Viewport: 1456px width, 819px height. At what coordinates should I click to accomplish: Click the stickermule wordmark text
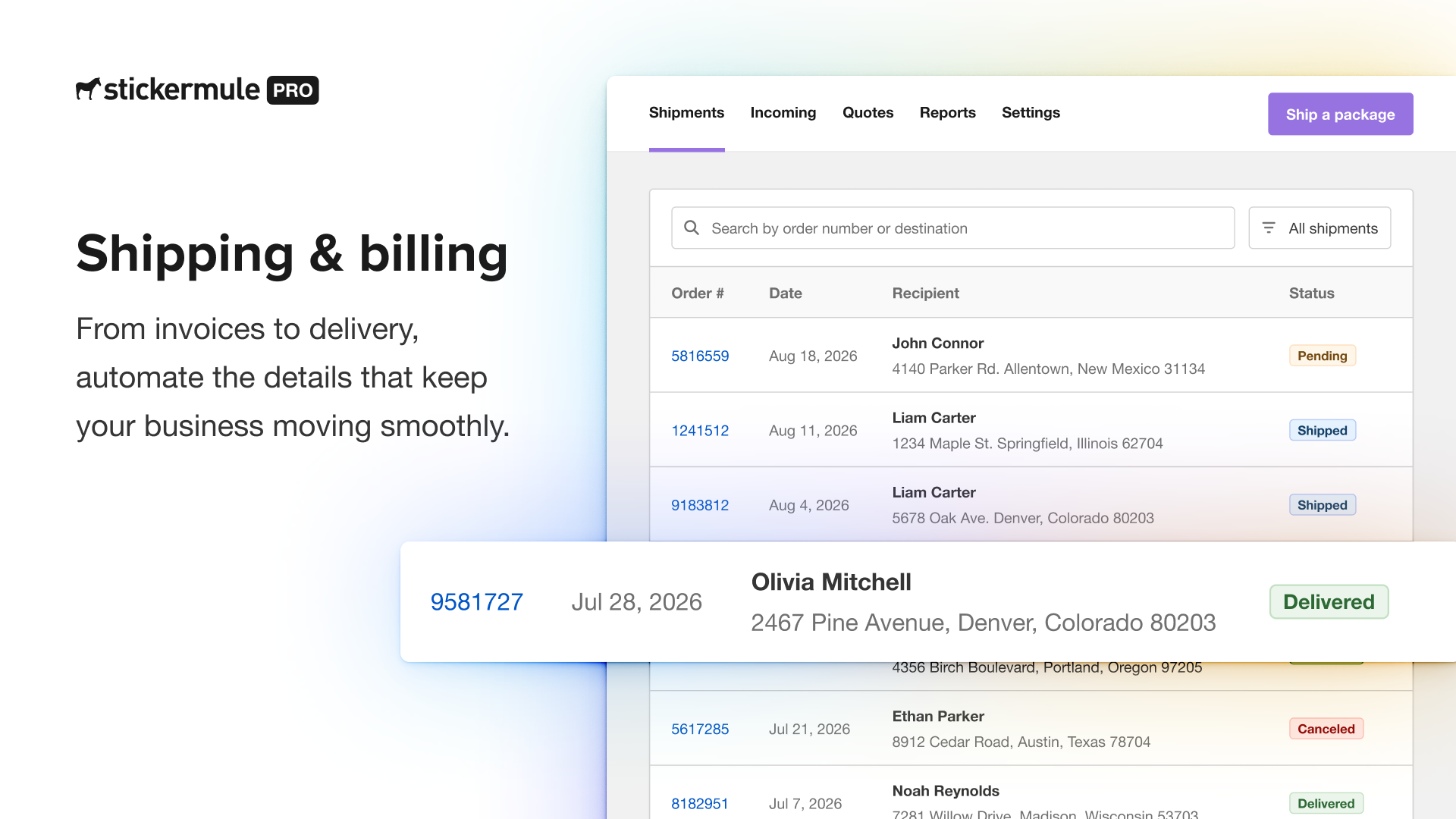tap(182, 89)
